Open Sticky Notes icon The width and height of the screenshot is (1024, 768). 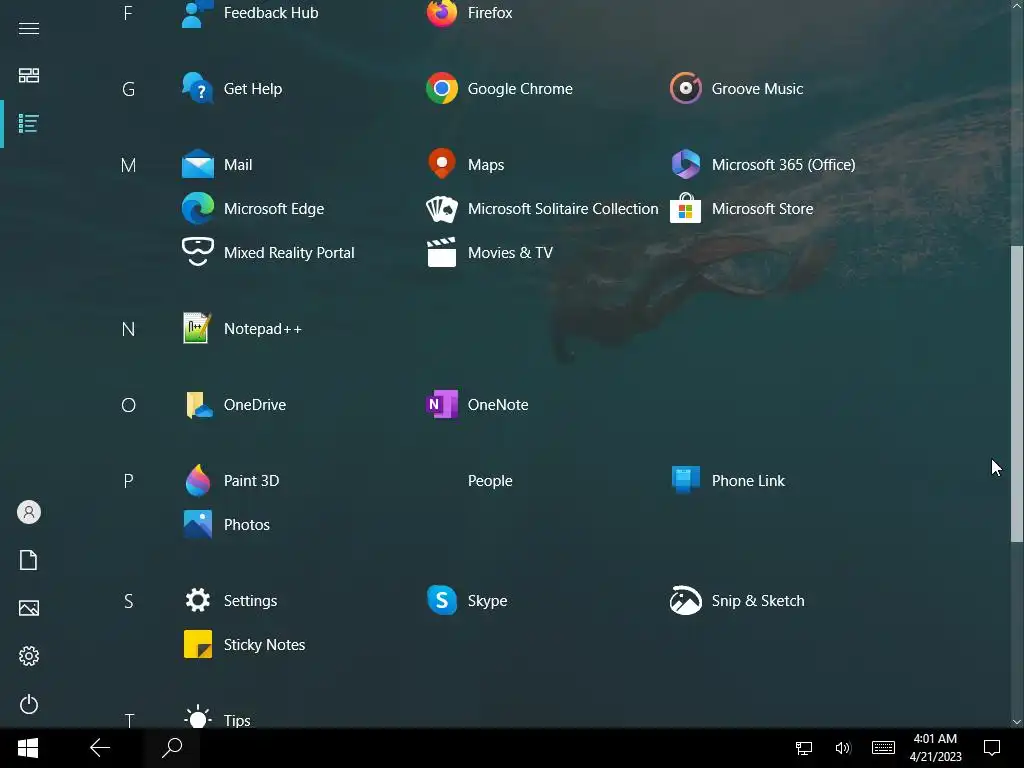197,645
